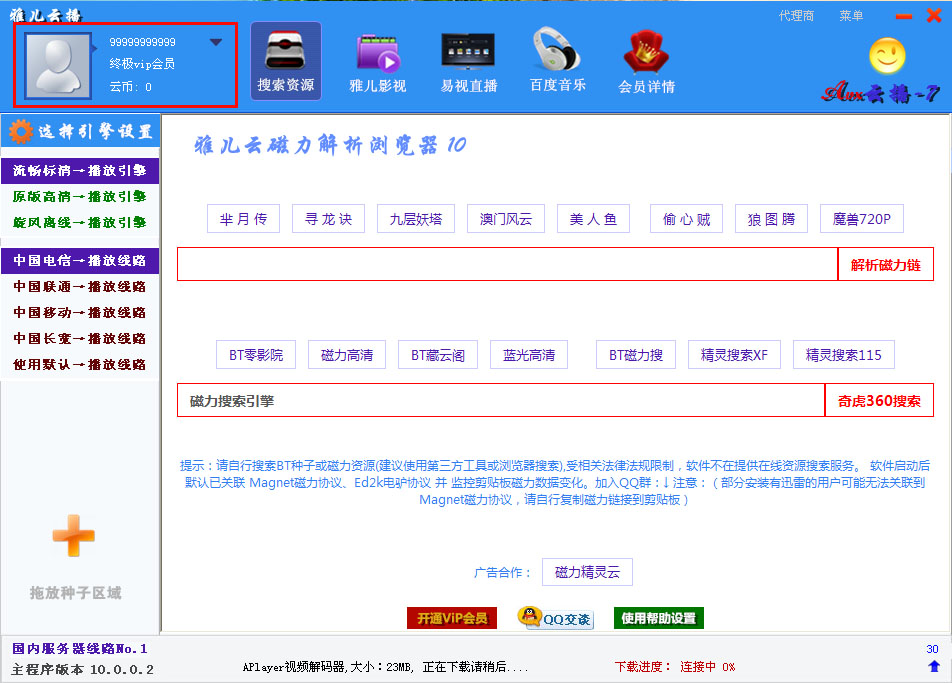Click the 拖放种子区域 drop zone label
The width and height of the screenshot is (952, 683).
point(75,593)
